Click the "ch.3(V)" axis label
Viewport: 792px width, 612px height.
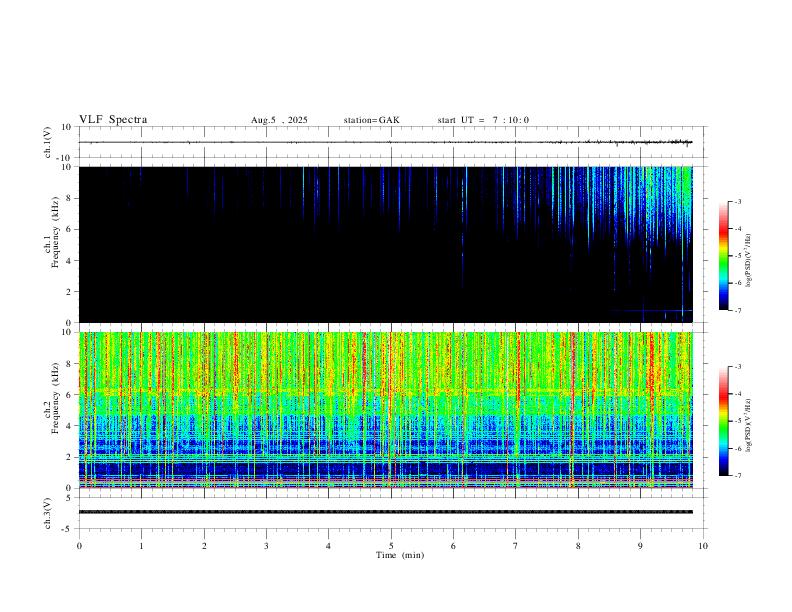(x=48, y=513)
